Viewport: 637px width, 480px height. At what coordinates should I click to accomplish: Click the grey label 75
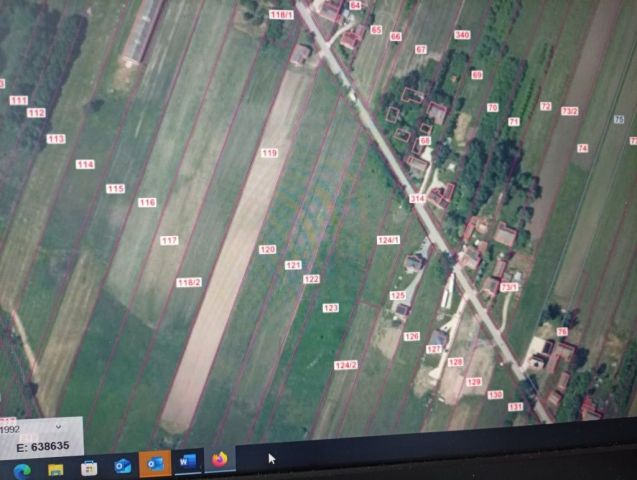619,119
